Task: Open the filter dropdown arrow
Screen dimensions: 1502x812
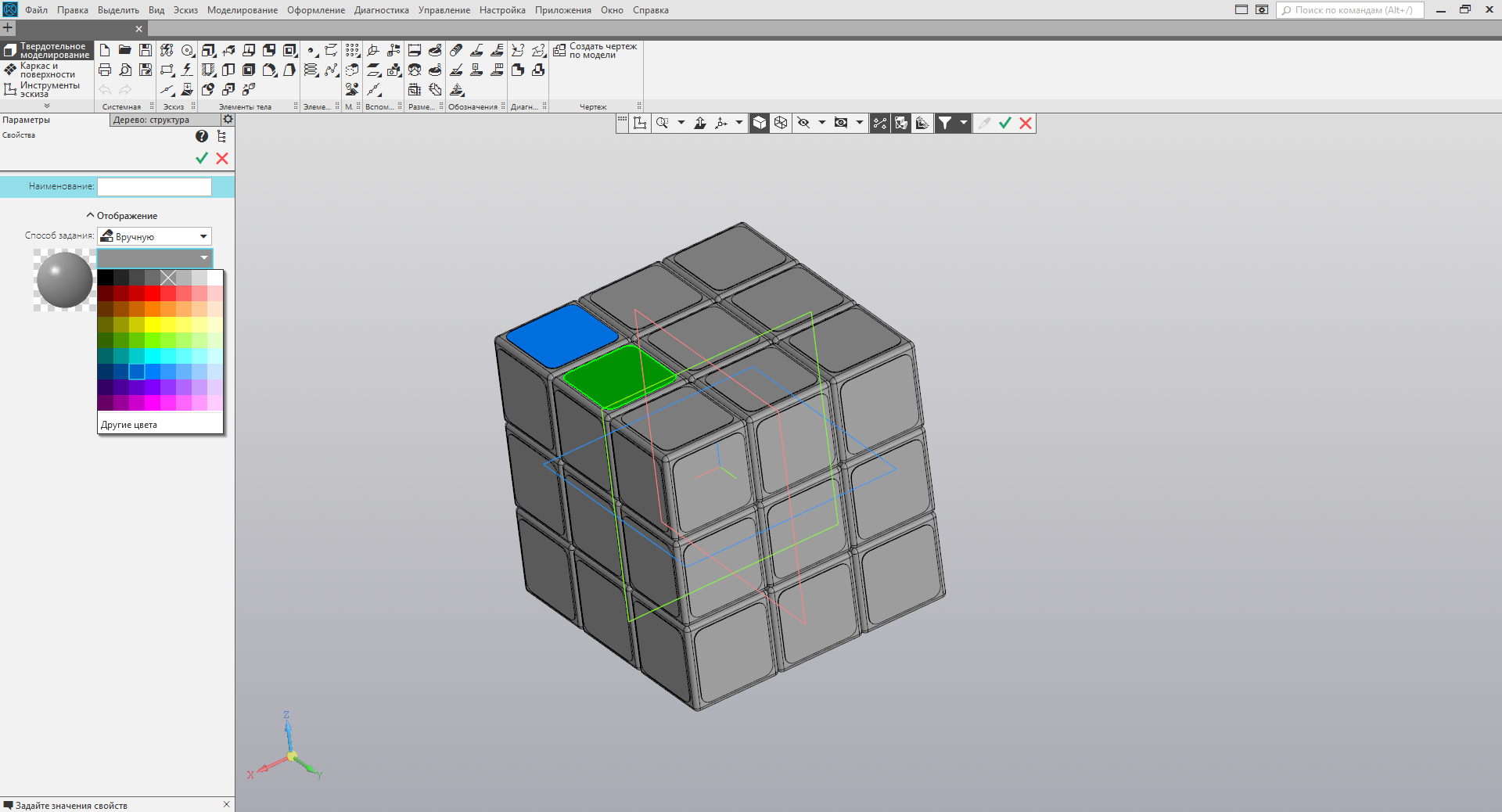Action: click(x=964, y=123)
